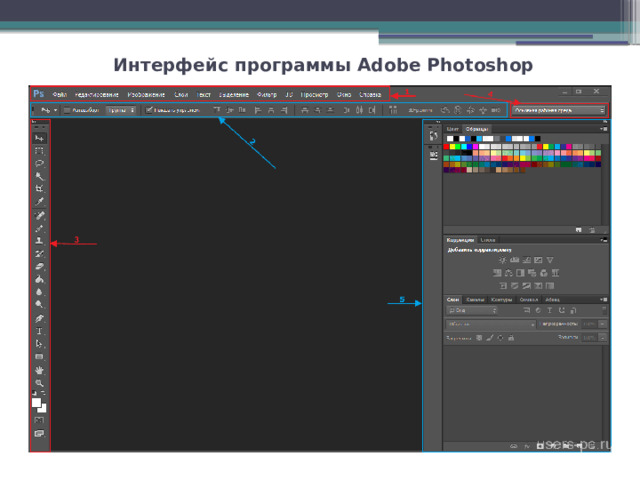Select the Brush tool
640x480 pixels.
[39, 228]
